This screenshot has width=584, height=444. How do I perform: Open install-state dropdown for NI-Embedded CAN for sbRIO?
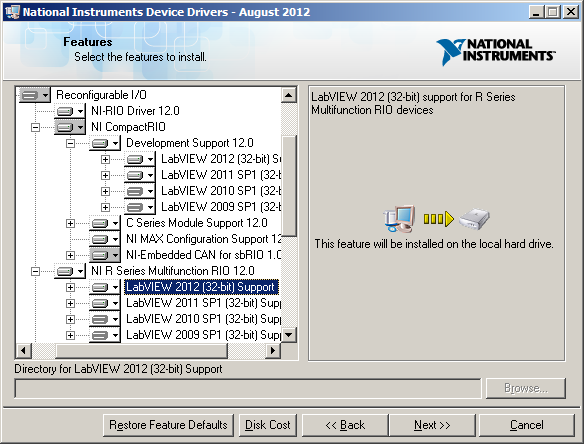[105, 255]
